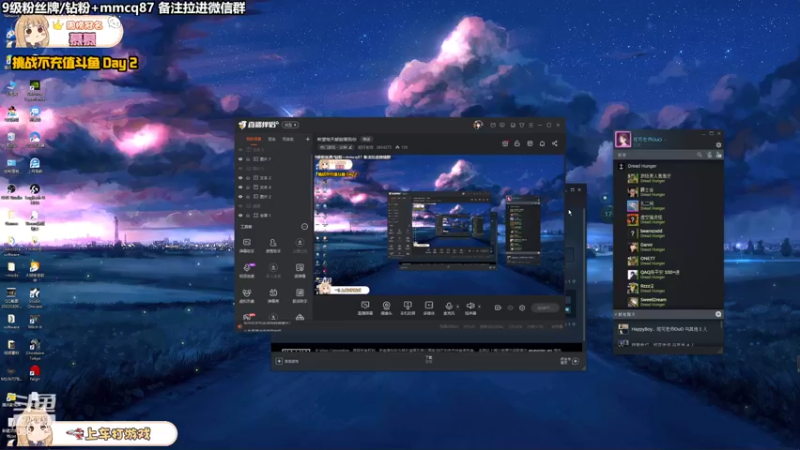Screen dimensions: 800x450
Task: Click the plus button in the back window's bottom bar
Action: pos(279,361)
